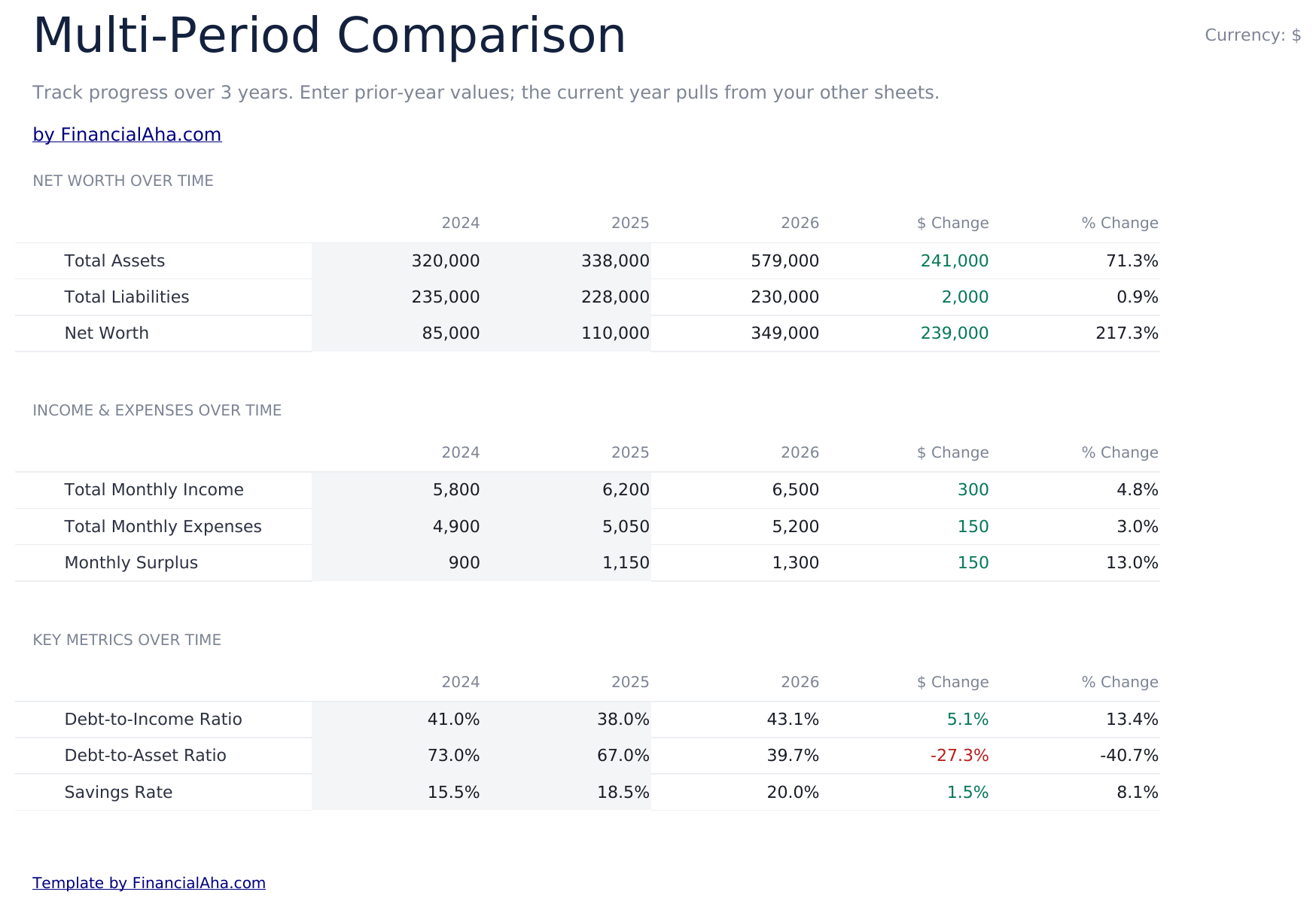The image size is (1316, 907).
Task: Select the 'KEY METRICS OVER TIME' header
Action: click(x=126, y=640)
